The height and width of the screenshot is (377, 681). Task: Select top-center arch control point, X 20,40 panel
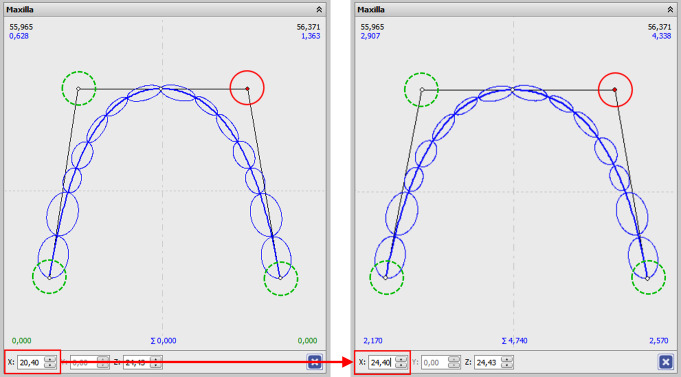pyautogui.click(x=161, y=88)
